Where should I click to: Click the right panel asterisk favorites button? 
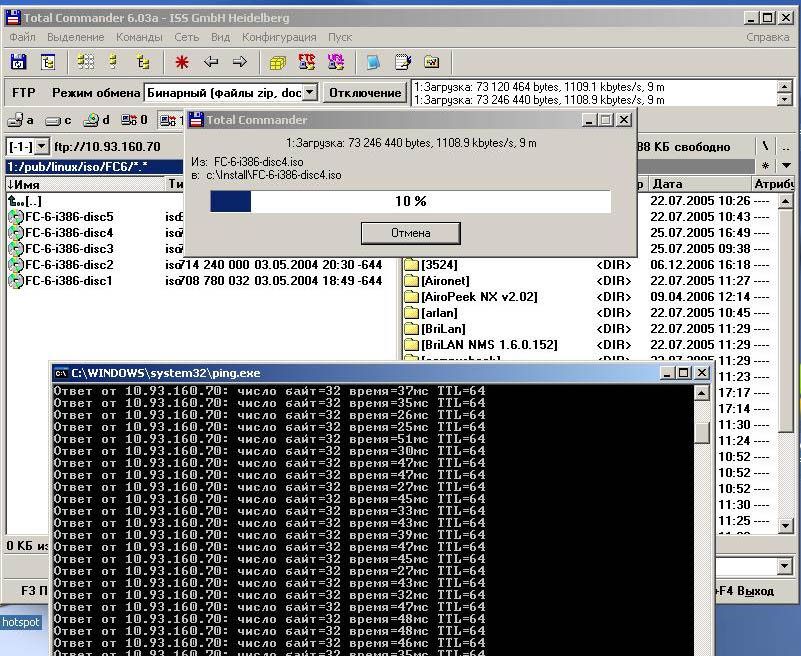pyautogui.click(x=765, y=166)
